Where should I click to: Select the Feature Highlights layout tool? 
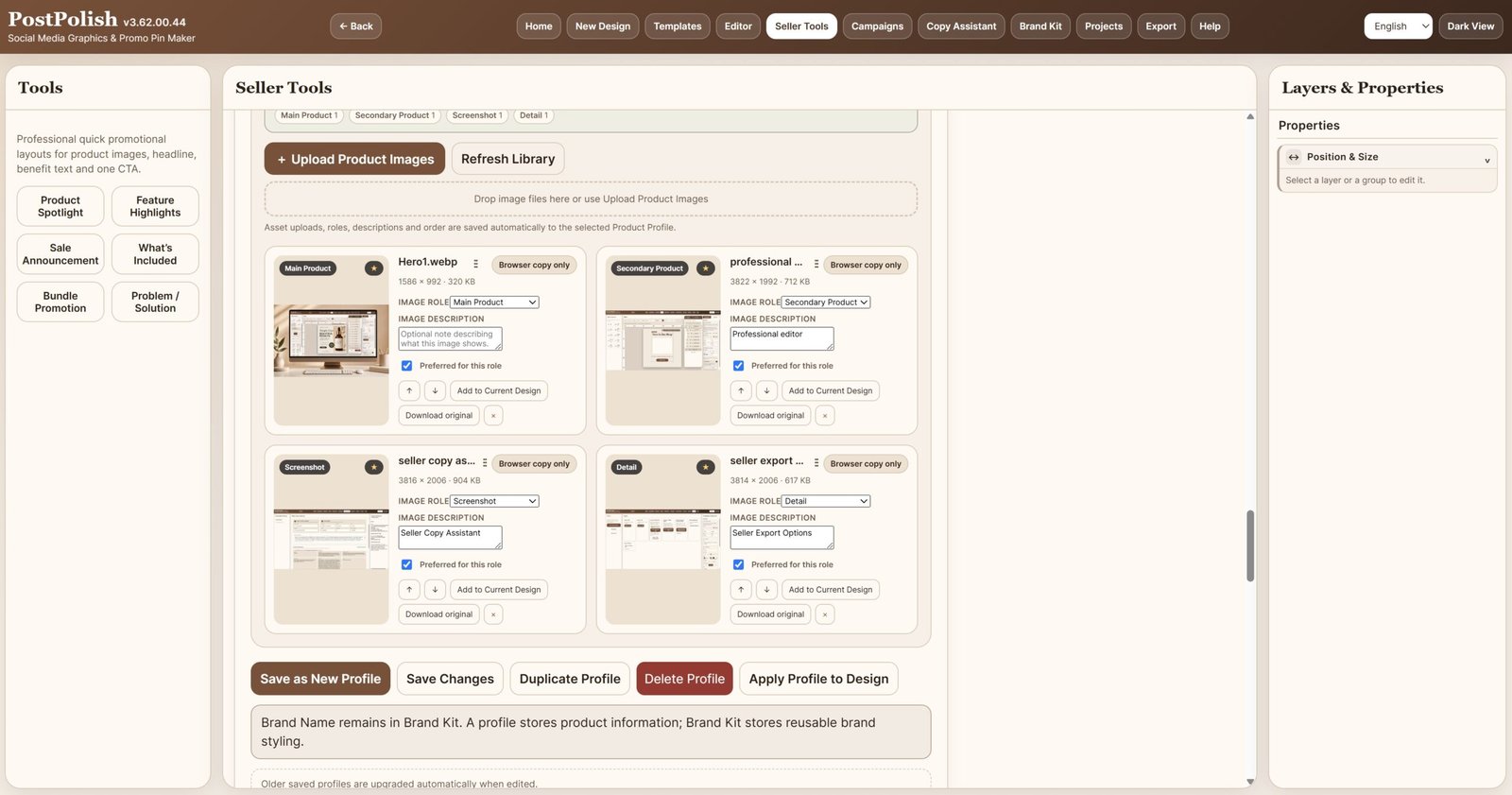point(155,206)
